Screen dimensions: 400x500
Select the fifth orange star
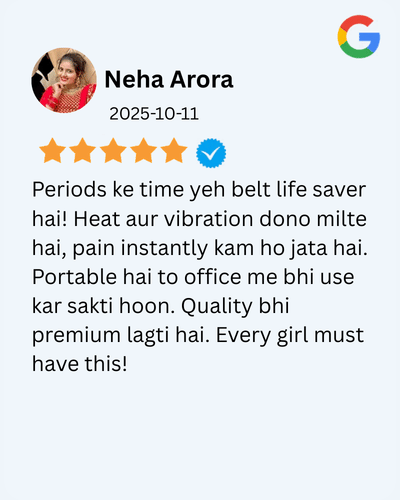[x=174, y=150]
